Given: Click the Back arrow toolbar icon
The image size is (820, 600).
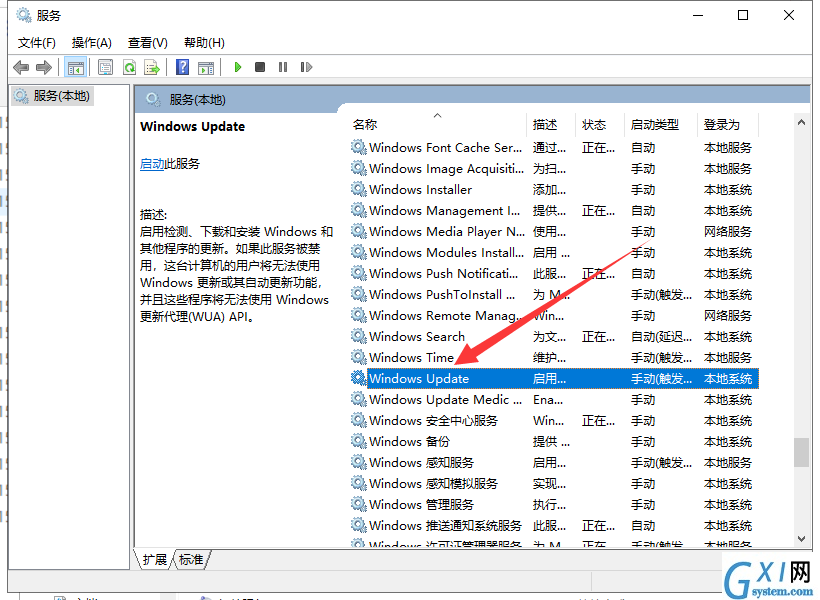Looking at the screenshot, I should [21, 67].
